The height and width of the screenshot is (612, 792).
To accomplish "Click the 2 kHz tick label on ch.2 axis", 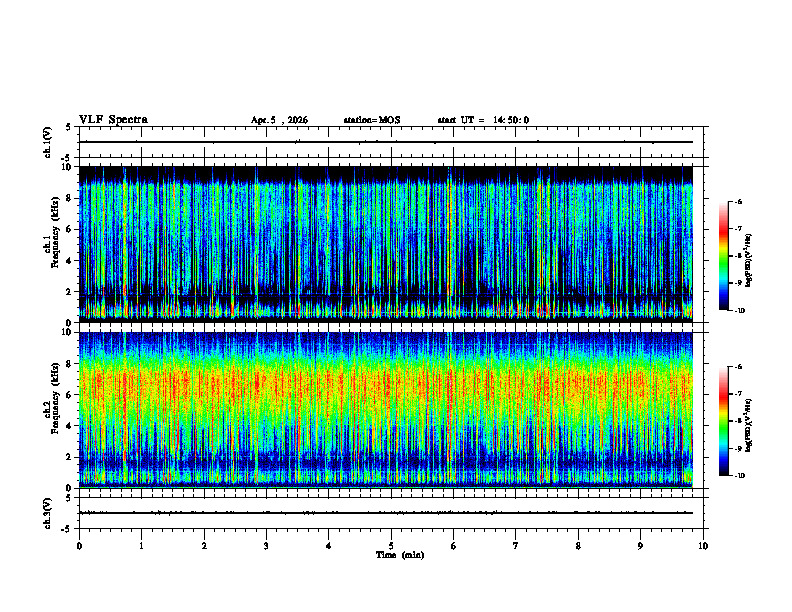I will tap(70, 457).
